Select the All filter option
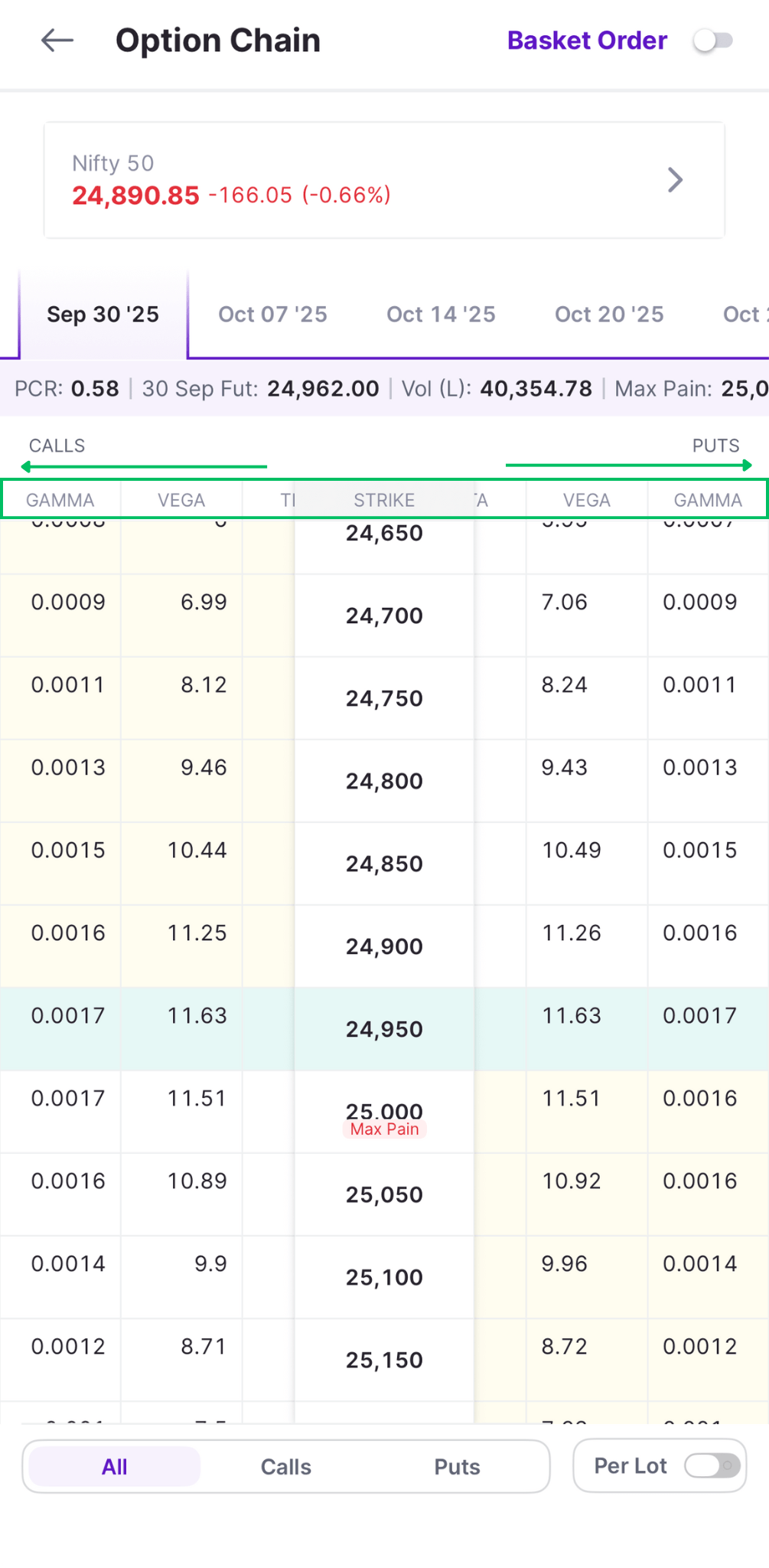This screenshot has height=1568, width=769. [x=115, y=1467]
